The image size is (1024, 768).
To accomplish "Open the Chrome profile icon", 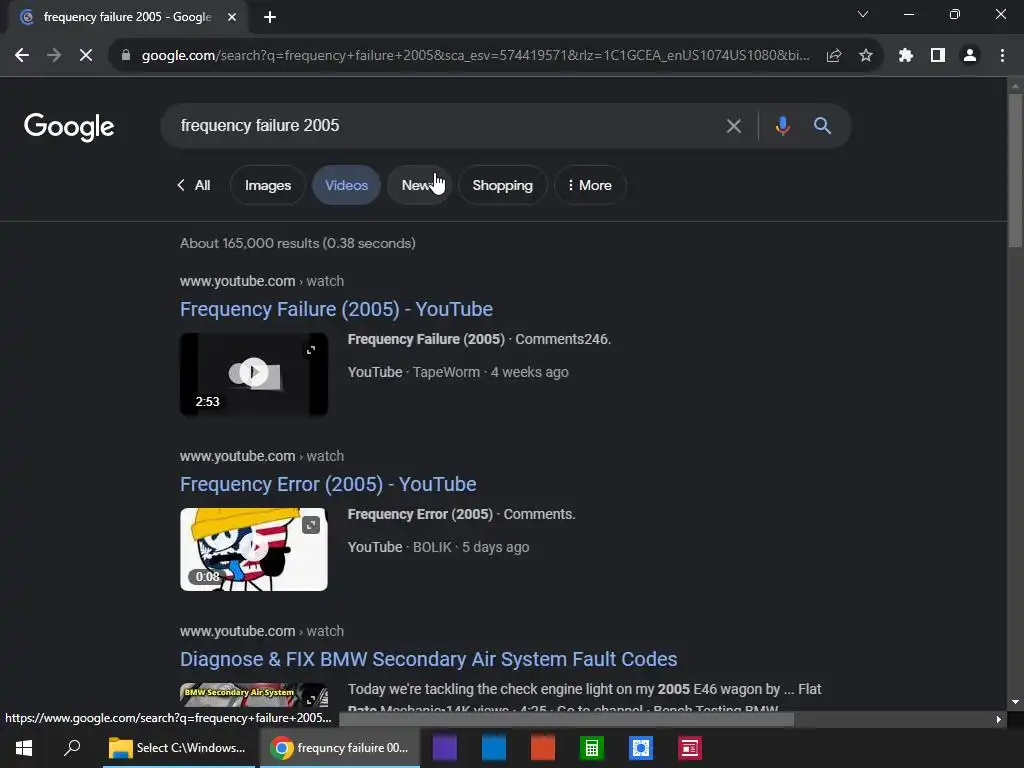I will point(970,56).
